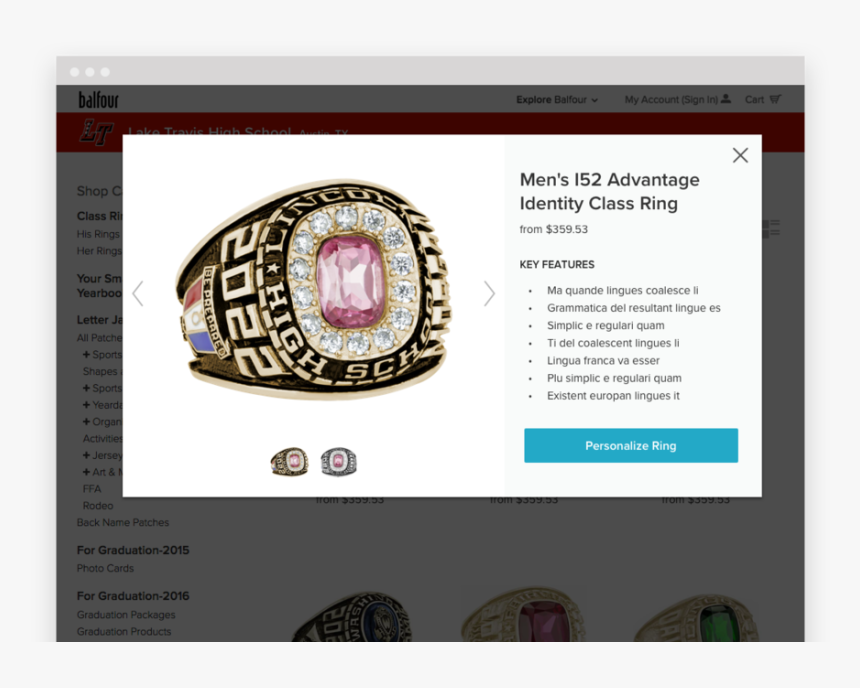Select the silver ring thumbnail

pos(338,461)
